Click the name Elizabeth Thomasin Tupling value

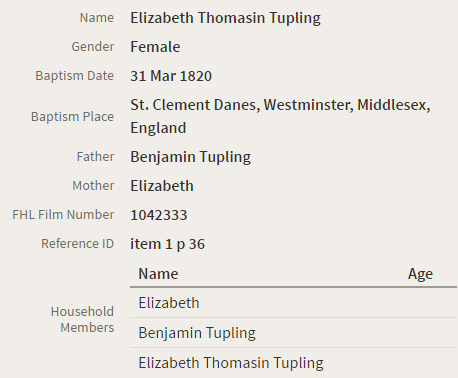[x=225, y=18]
